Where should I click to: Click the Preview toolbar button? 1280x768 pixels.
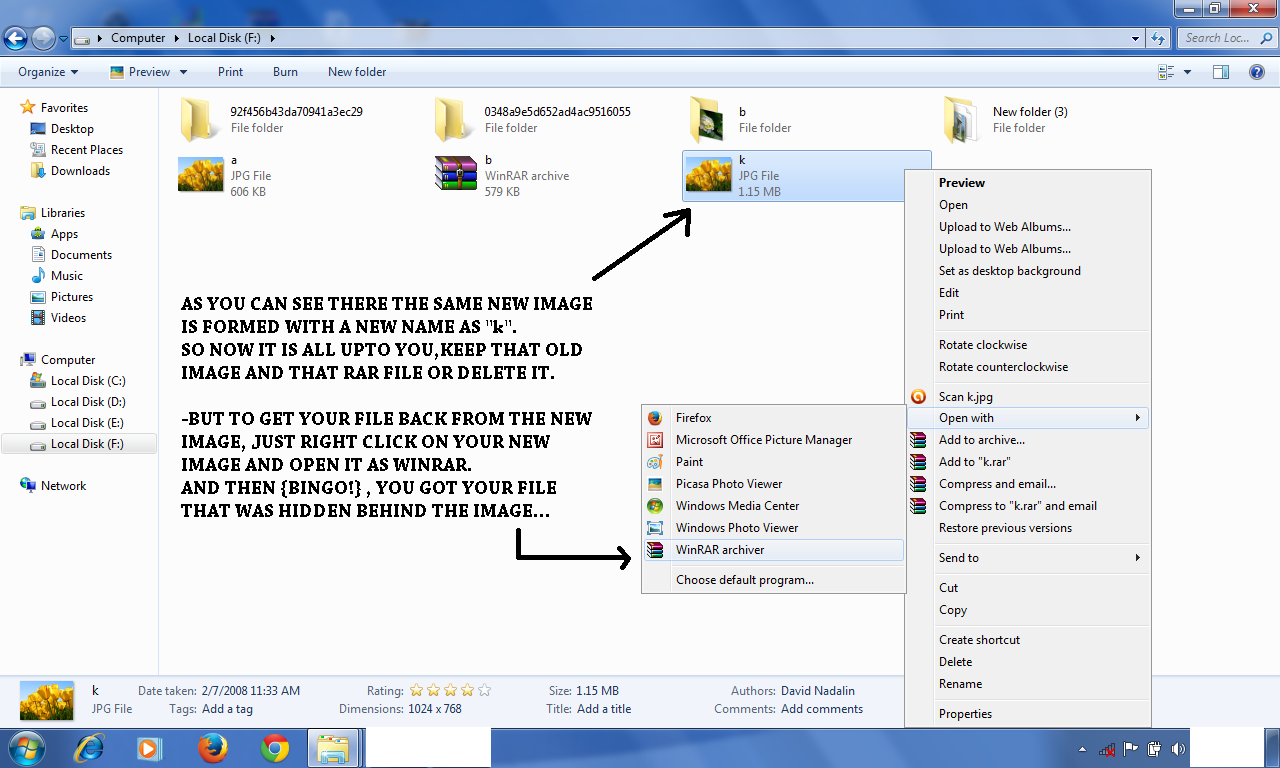[140, 72]
